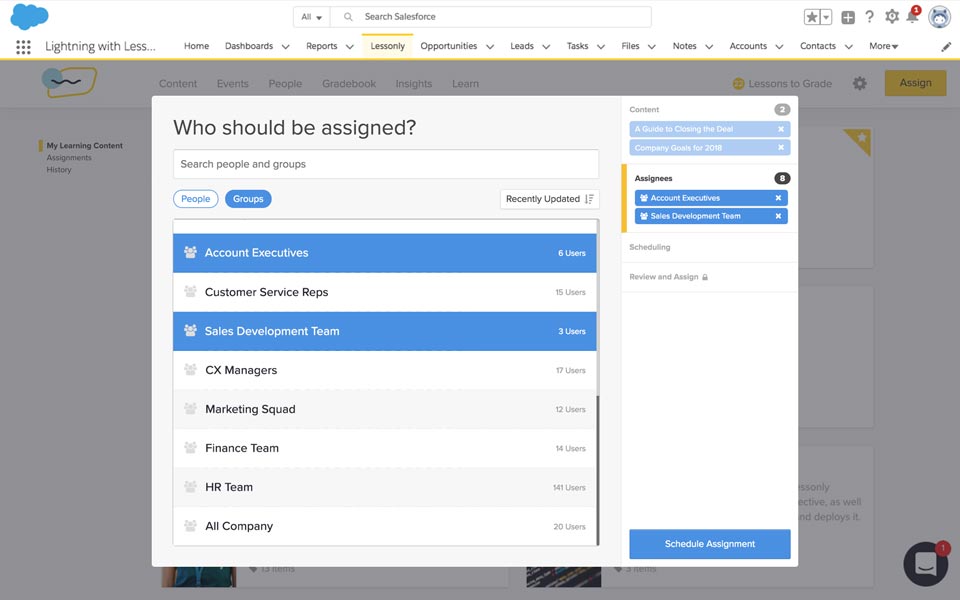Screen dimensions: 960x600
Task: Open the Lessons to Grade link
Action: 790,84
